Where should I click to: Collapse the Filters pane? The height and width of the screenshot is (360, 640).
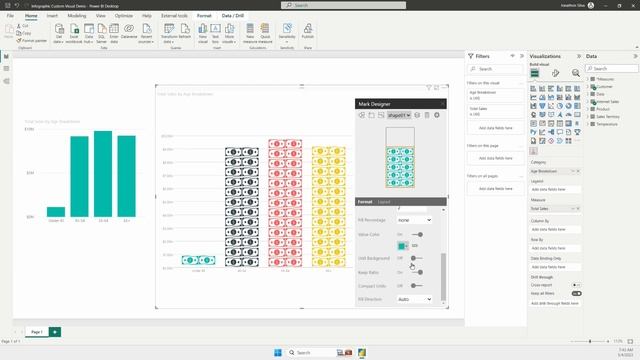522,56
